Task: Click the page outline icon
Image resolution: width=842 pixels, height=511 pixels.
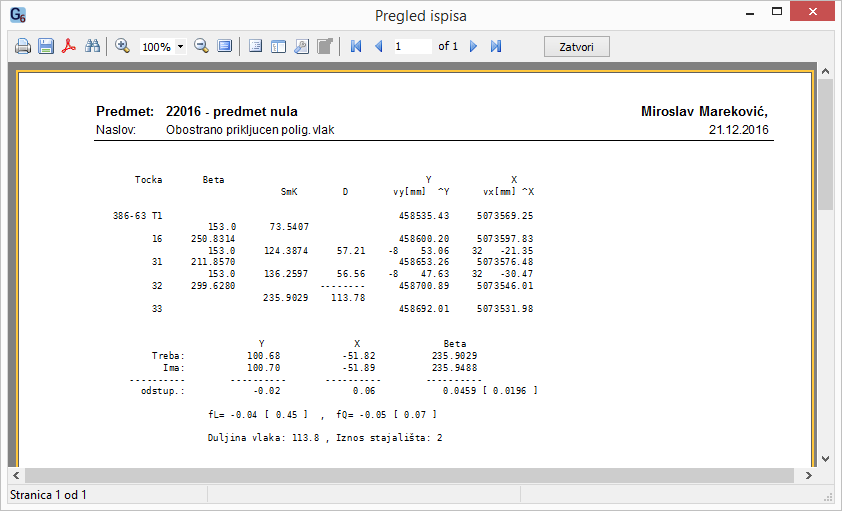Action: point(255,47)
